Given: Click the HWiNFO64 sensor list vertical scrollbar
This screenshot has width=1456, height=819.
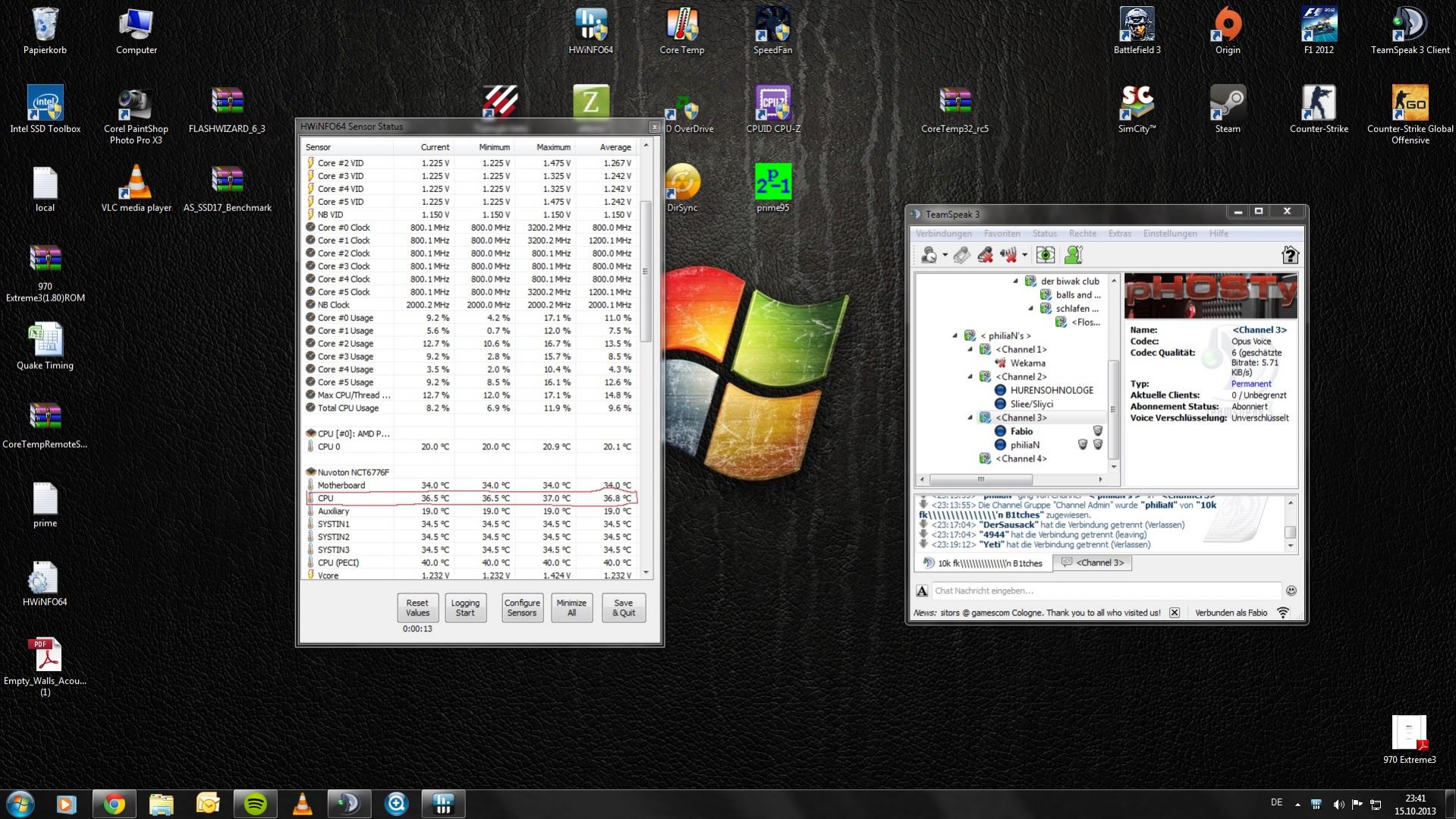Looking at the screenshot, I should pyautogui.click(x=646, y=272).
